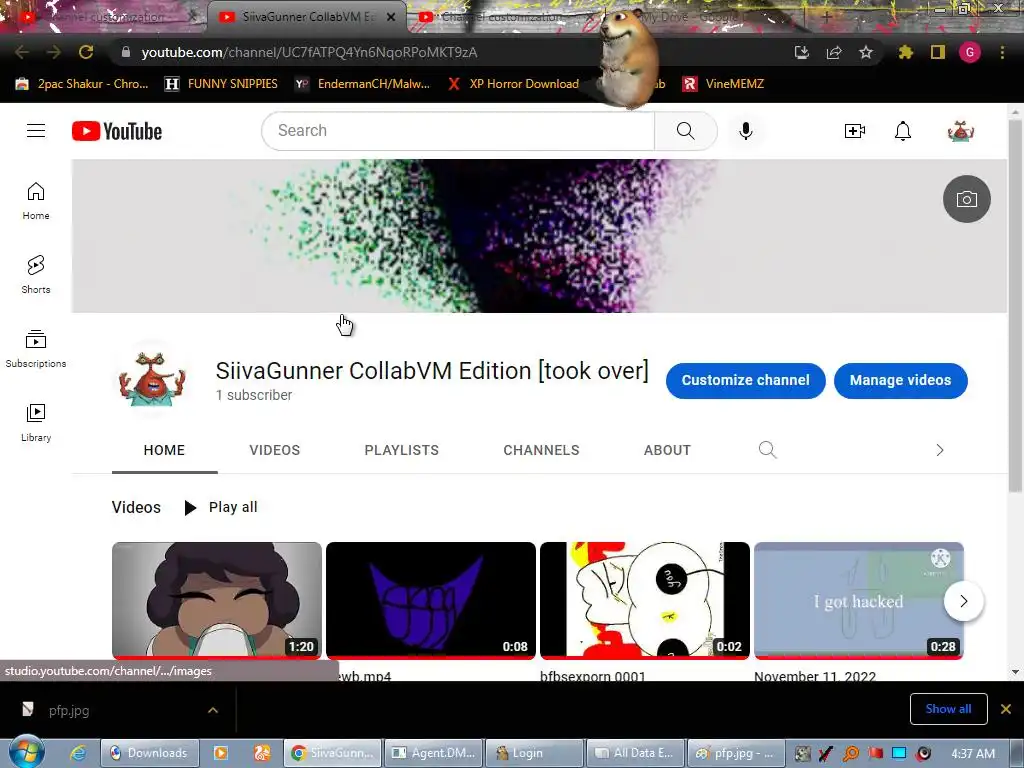The width and height of the screenshot is (1024, 768).
Task: Click the channel profile picture
Action: pyautogui.click(x=152, y=379)
